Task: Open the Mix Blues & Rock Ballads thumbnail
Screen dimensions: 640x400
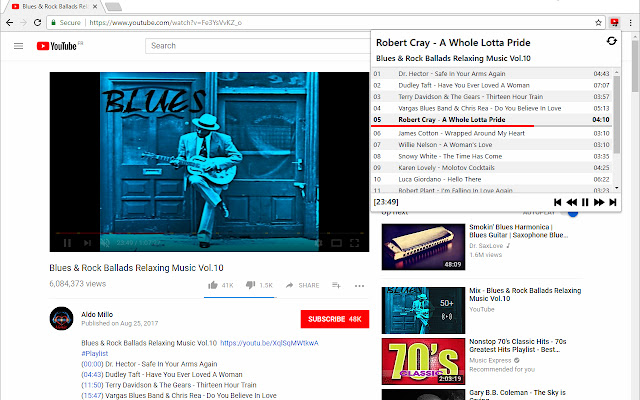Action: 423,310
